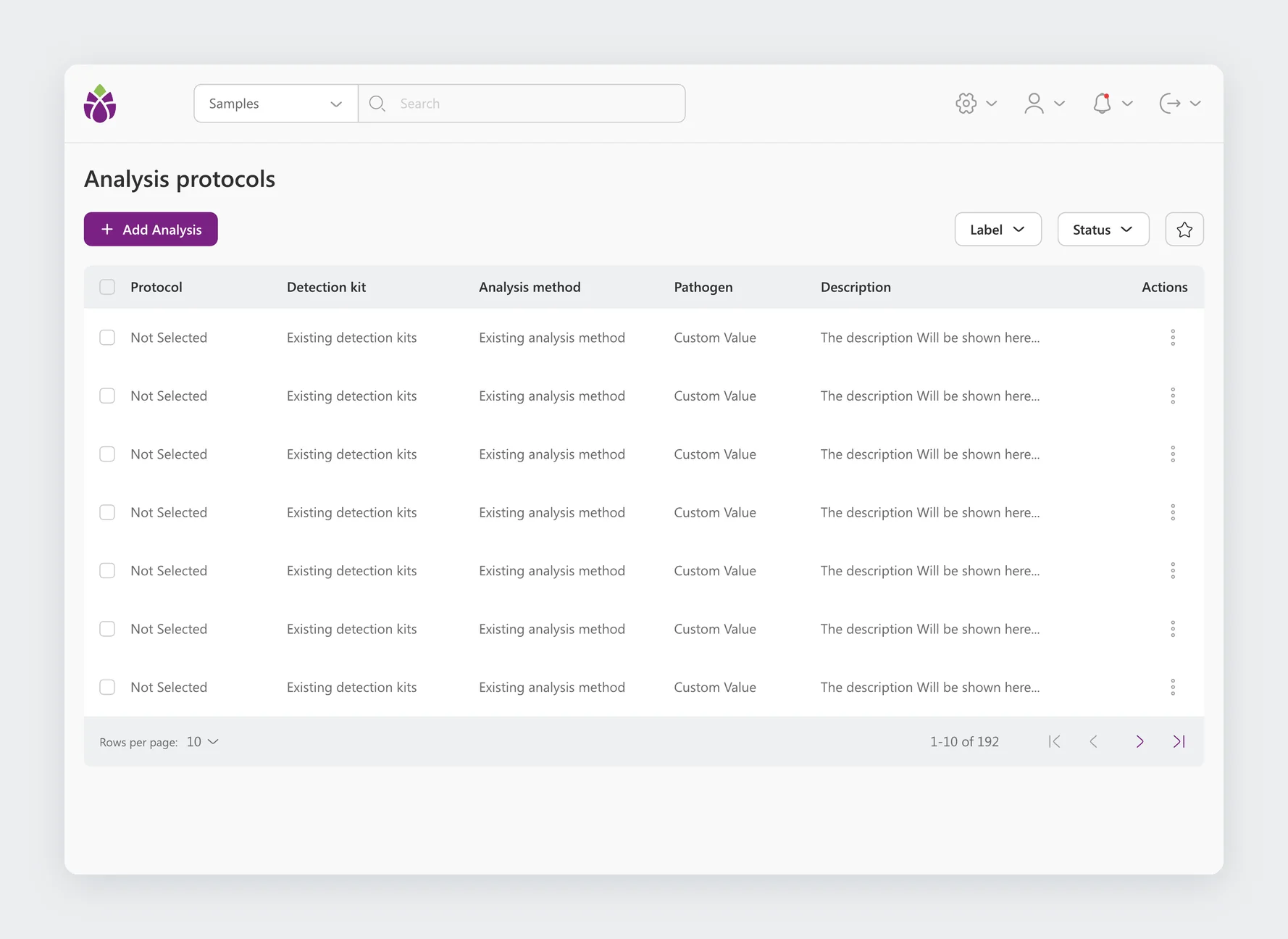Click the Analysis method column header
This screenshot has height=939, width=1288.
point(530,287)
